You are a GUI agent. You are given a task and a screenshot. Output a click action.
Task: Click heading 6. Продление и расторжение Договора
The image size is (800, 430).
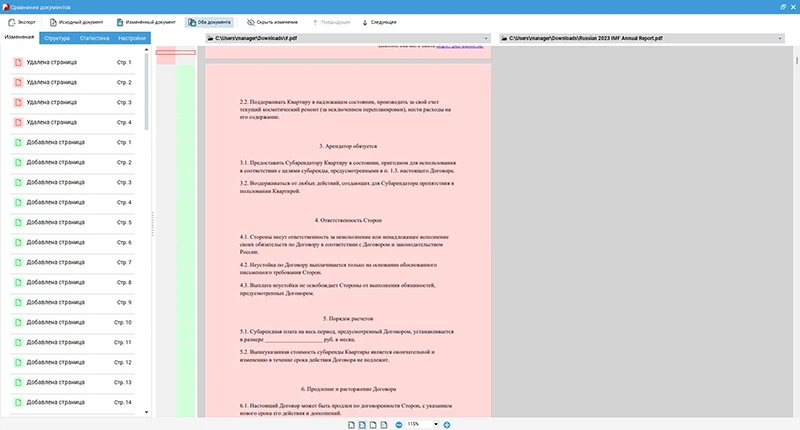(x=348, y=389)
